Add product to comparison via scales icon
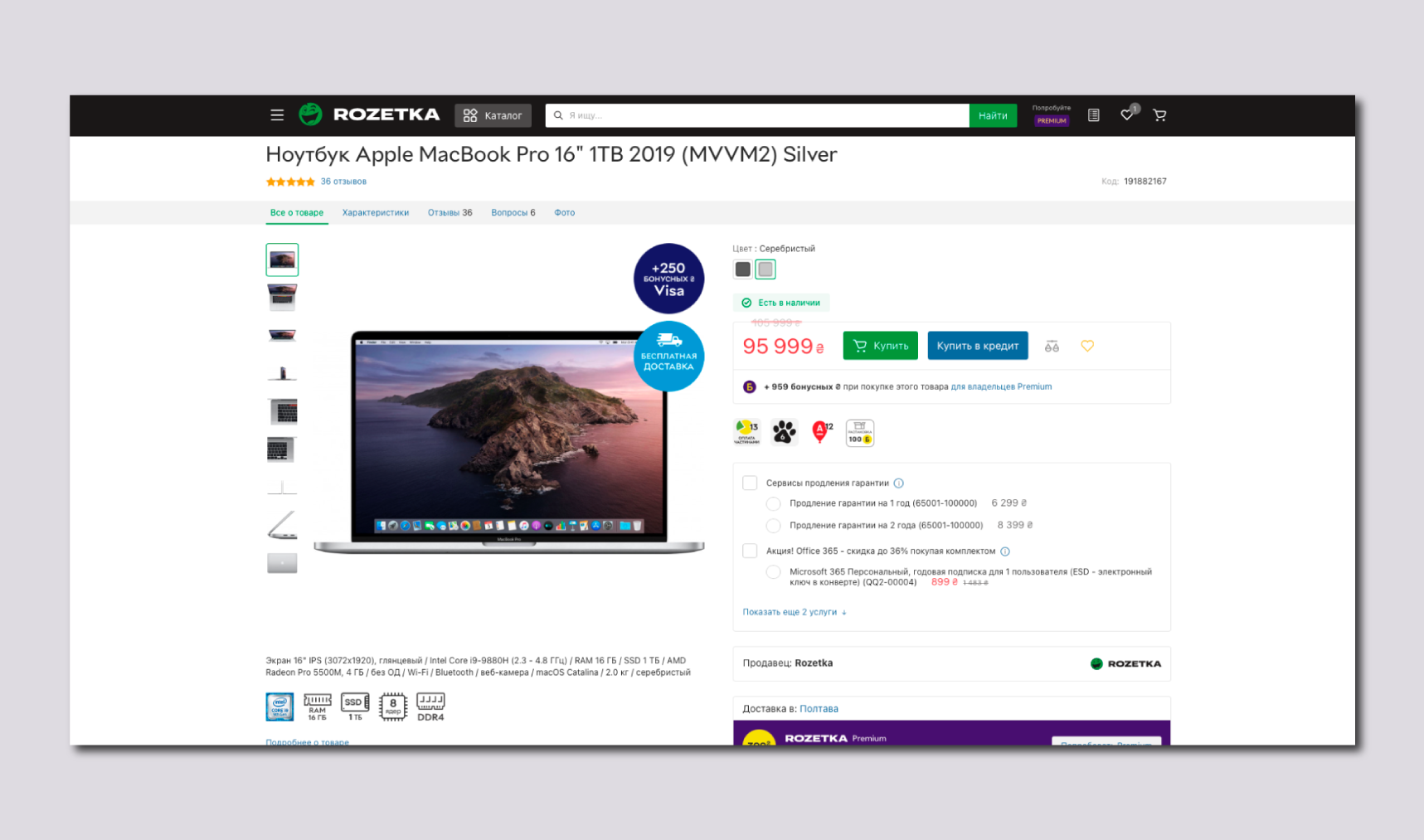The image size is (1424, 840). (1052, 346)
